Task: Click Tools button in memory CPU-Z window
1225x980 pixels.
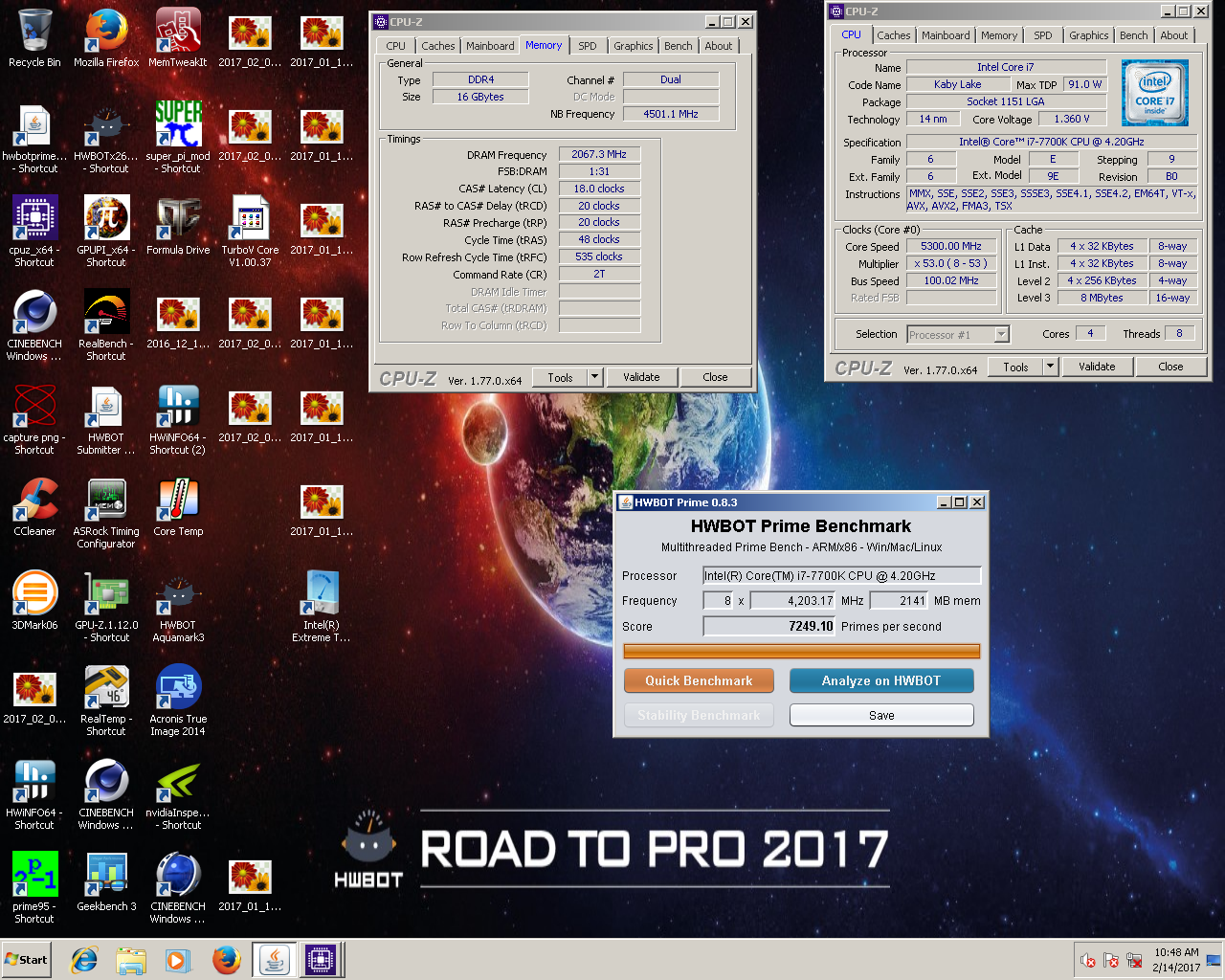Action: [x=560, y=377]
